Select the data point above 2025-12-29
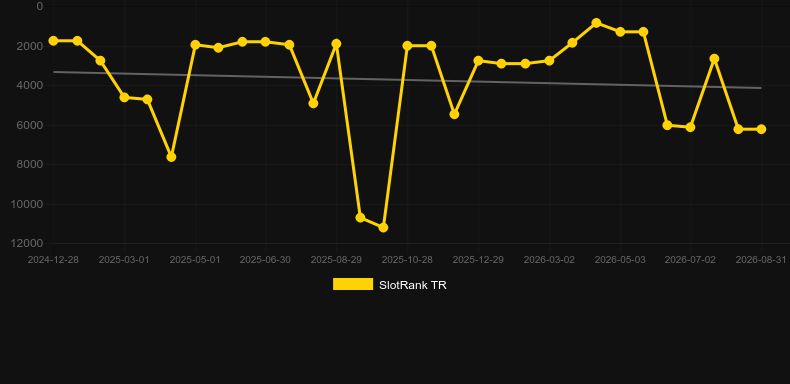 pos(478,60)
